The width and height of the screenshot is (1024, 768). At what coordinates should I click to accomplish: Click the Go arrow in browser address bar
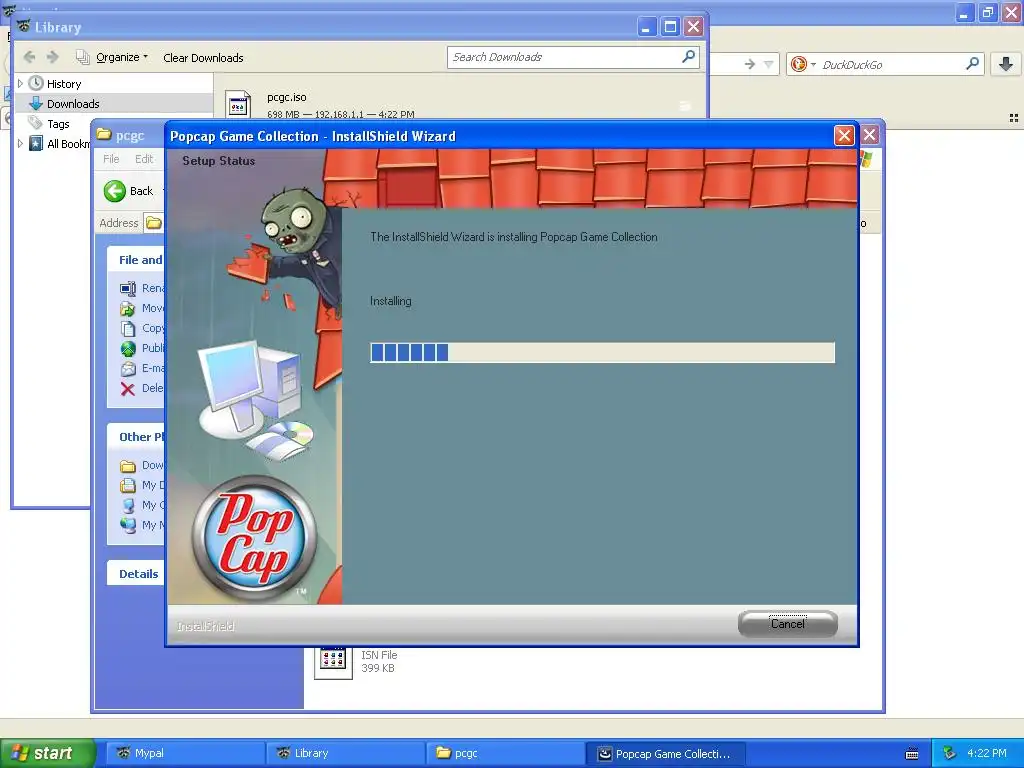point(750,64)
